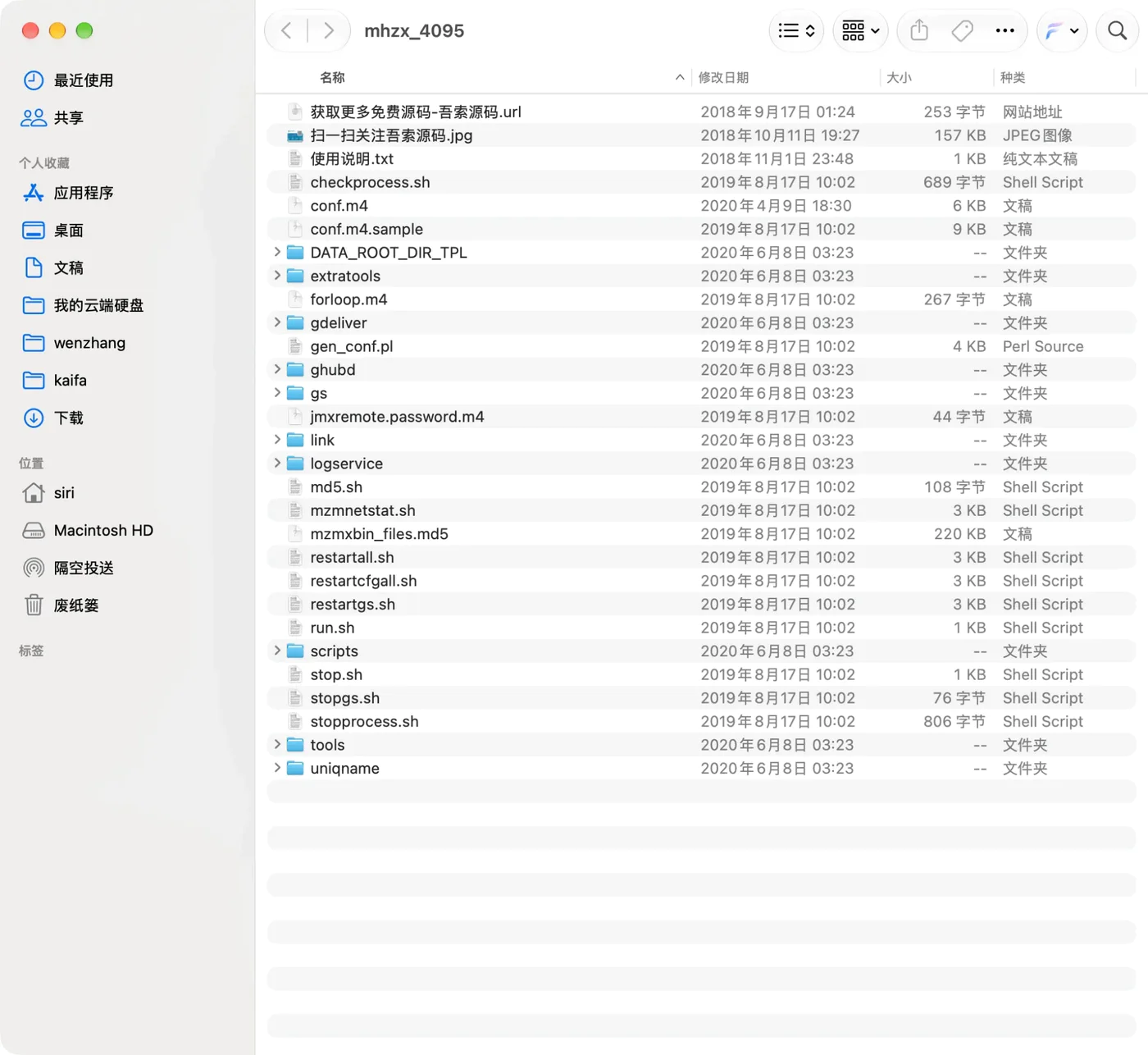The height and width of the screenshot is (1055, 1148).
Task: Click the Back navigation arrow
Action: 286,31
